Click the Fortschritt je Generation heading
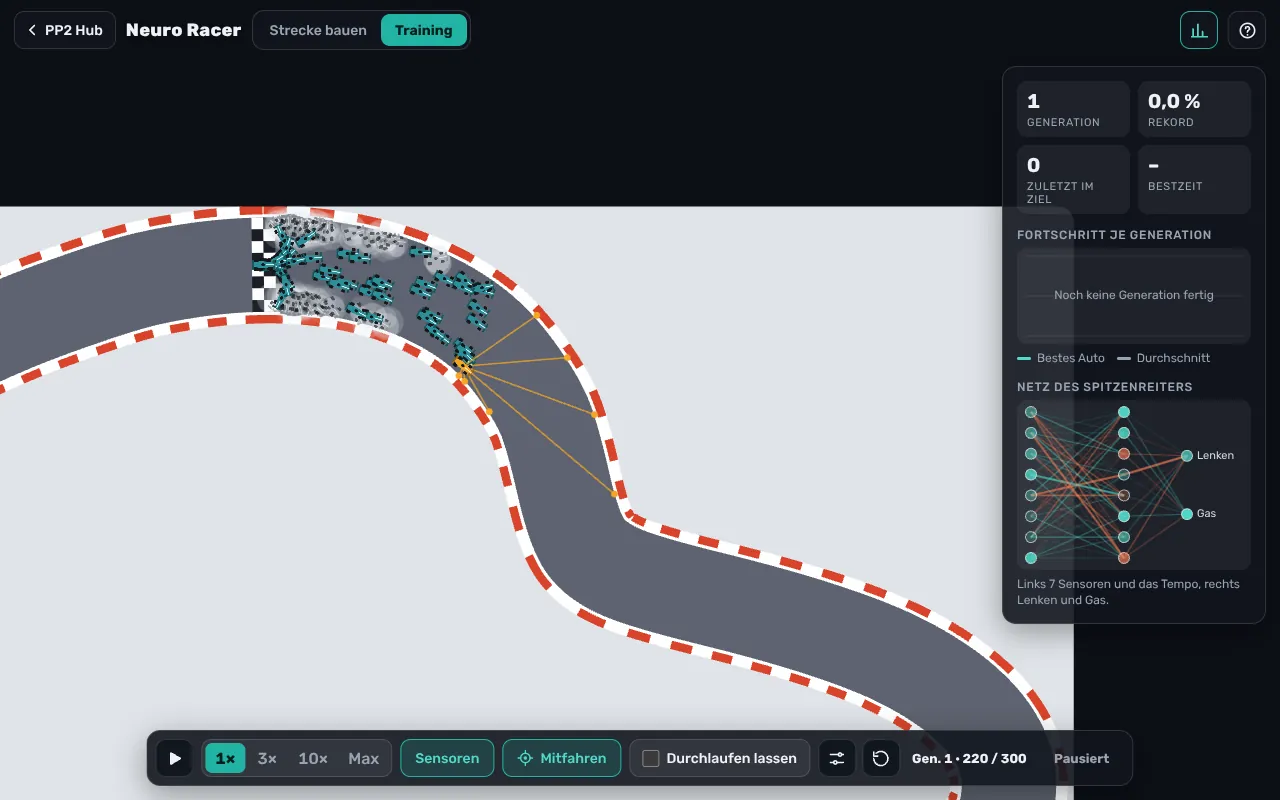 click(1114, 235)
